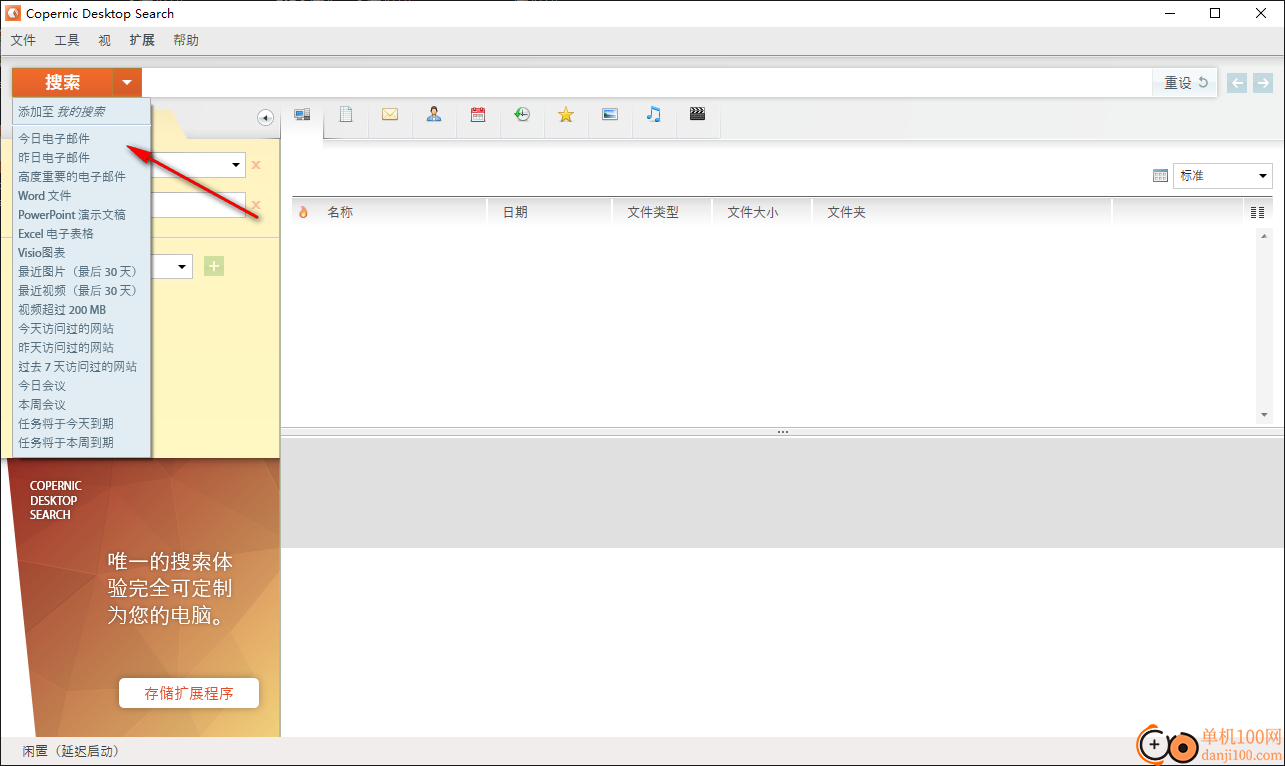Collapse the left refine panel arrow

[265, 118]
